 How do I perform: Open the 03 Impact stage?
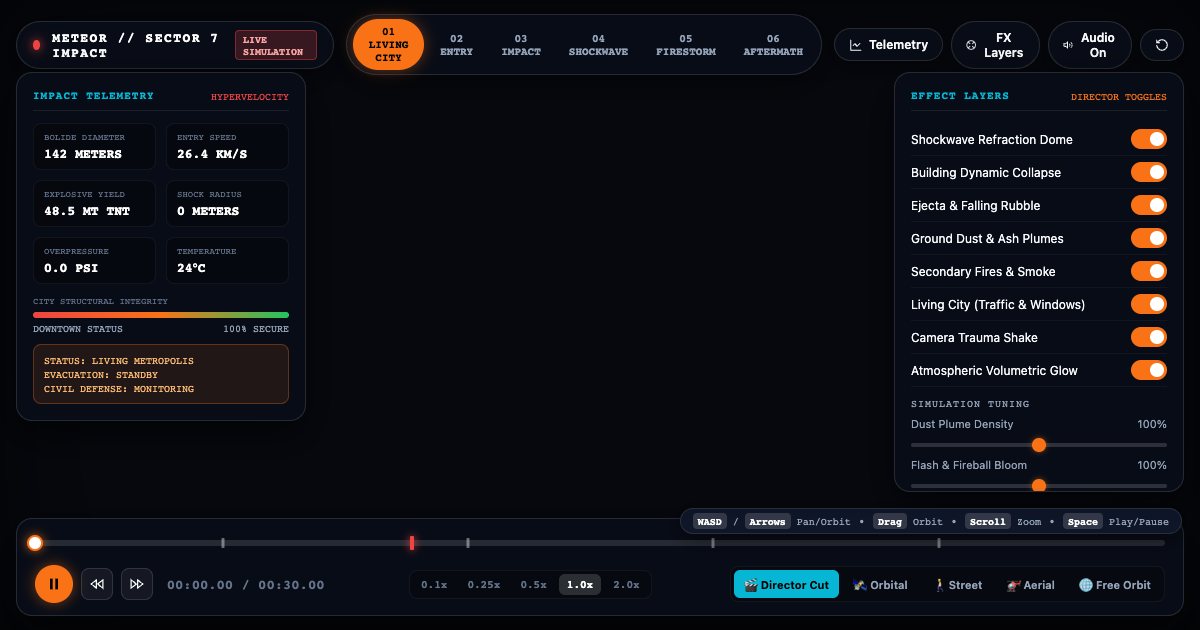(521, 45)
